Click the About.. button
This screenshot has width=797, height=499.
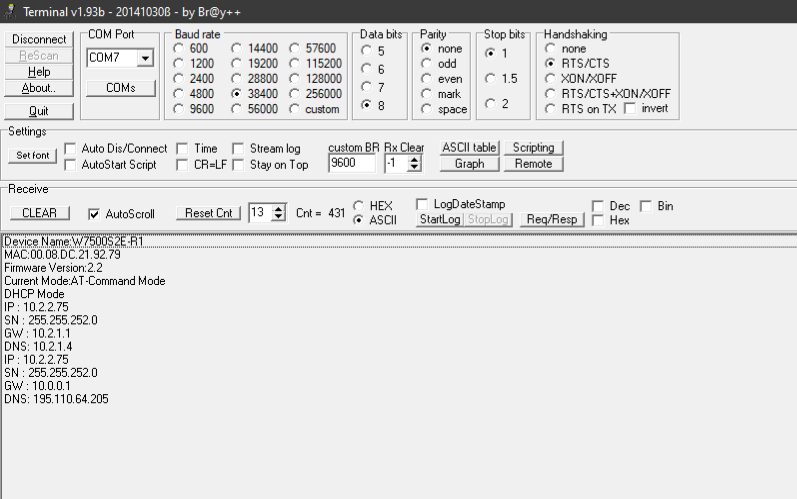coord(39,88)
